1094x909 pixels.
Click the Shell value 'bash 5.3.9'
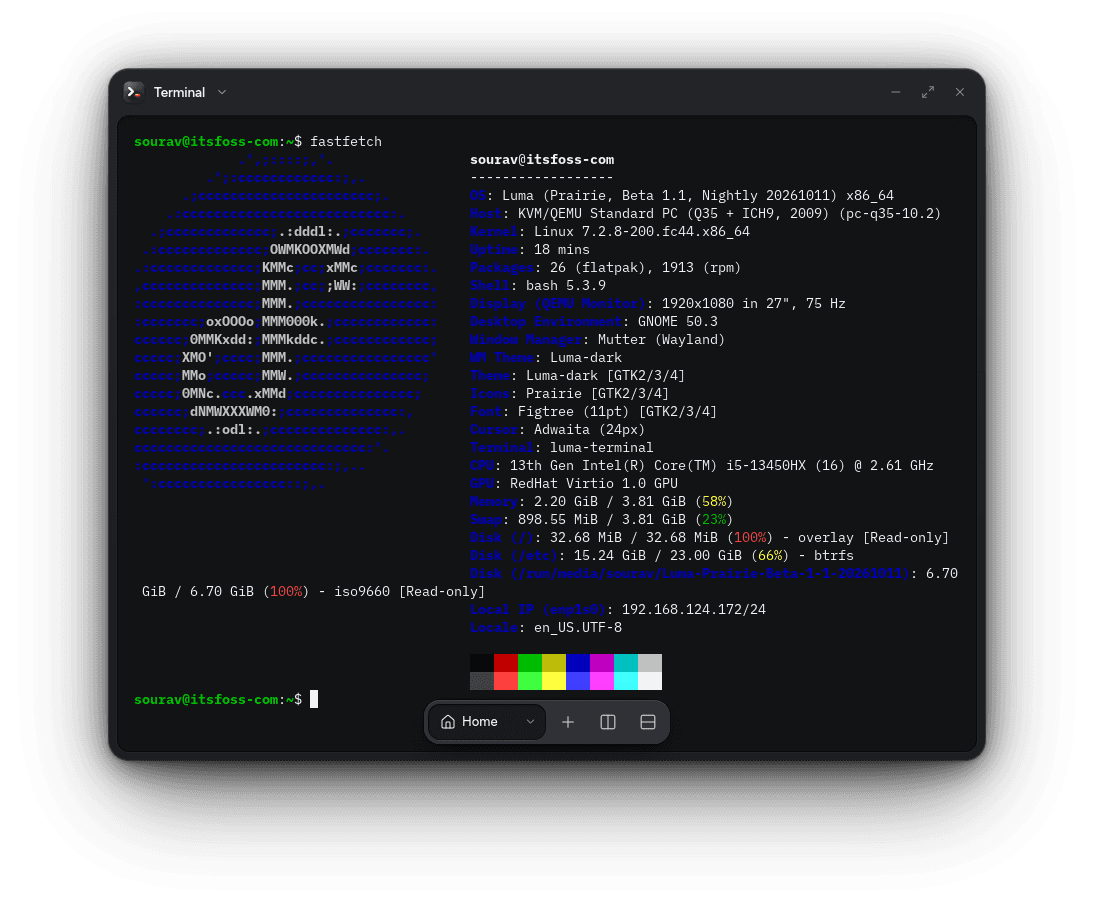[566, 286]
